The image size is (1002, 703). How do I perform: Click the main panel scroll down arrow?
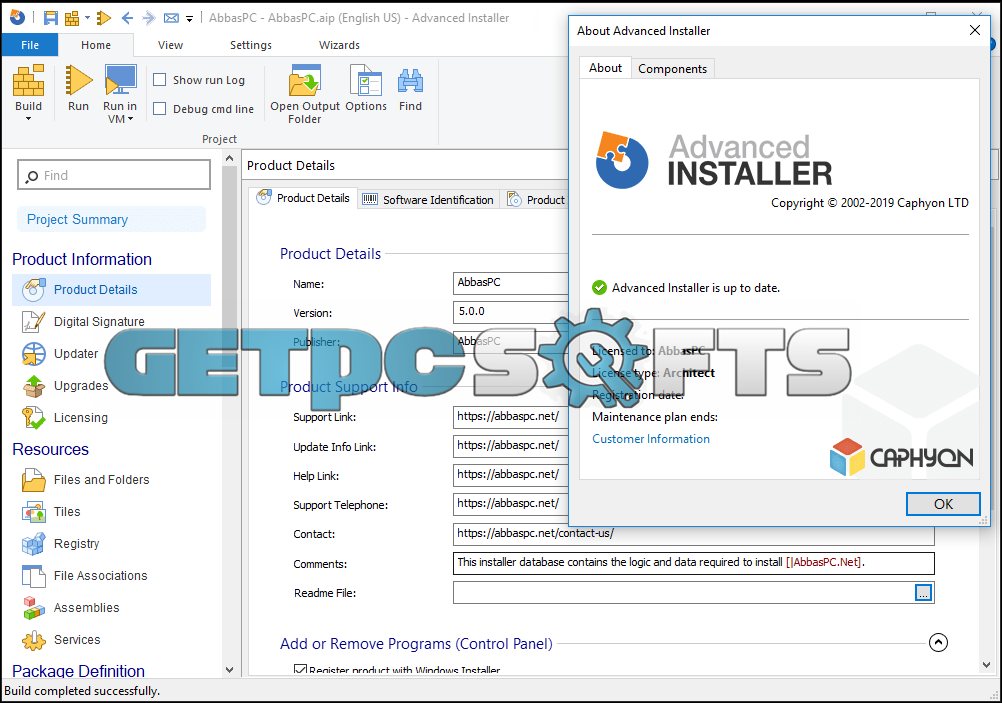[x=986, y=665]
